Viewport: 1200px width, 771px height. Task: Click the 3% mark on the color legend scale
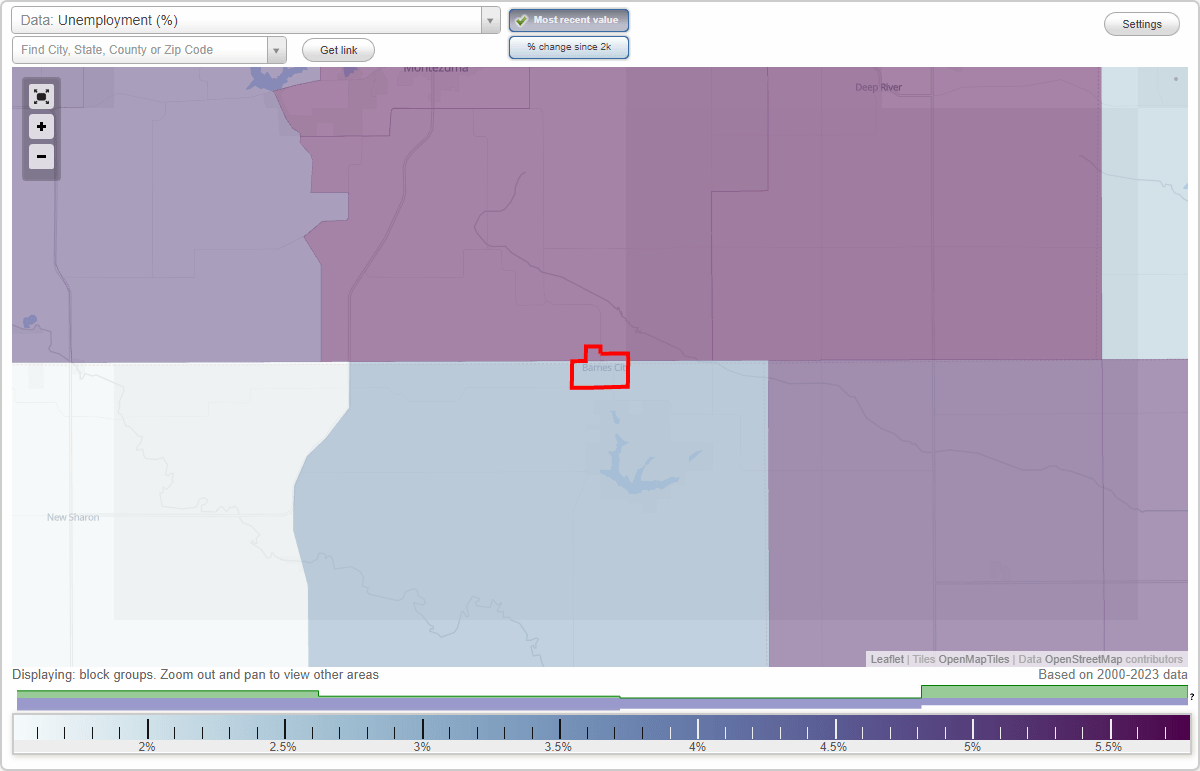tap(422, 730)
